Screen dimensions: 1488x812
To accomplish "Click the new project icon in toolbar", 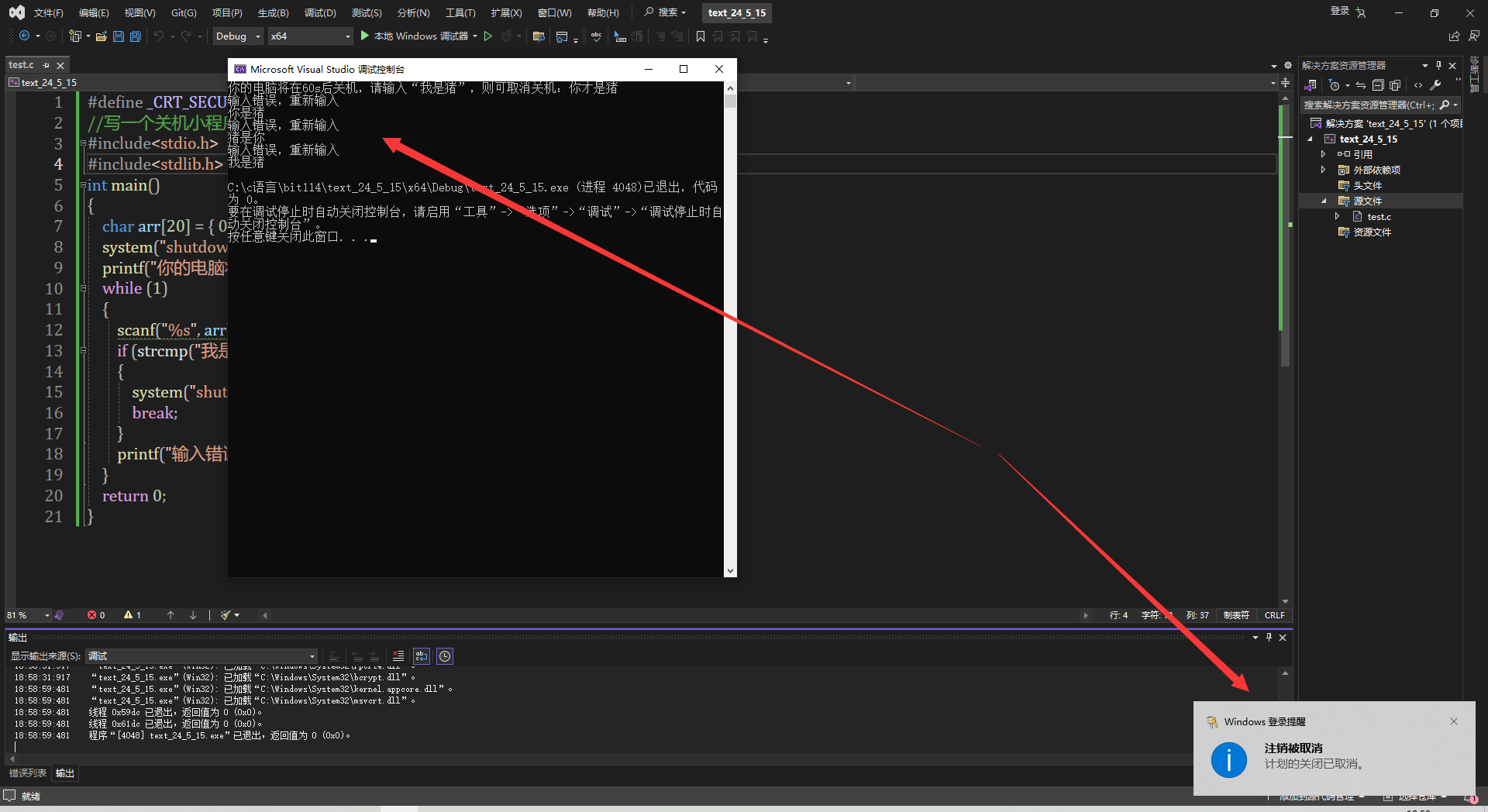I will 75,36.
